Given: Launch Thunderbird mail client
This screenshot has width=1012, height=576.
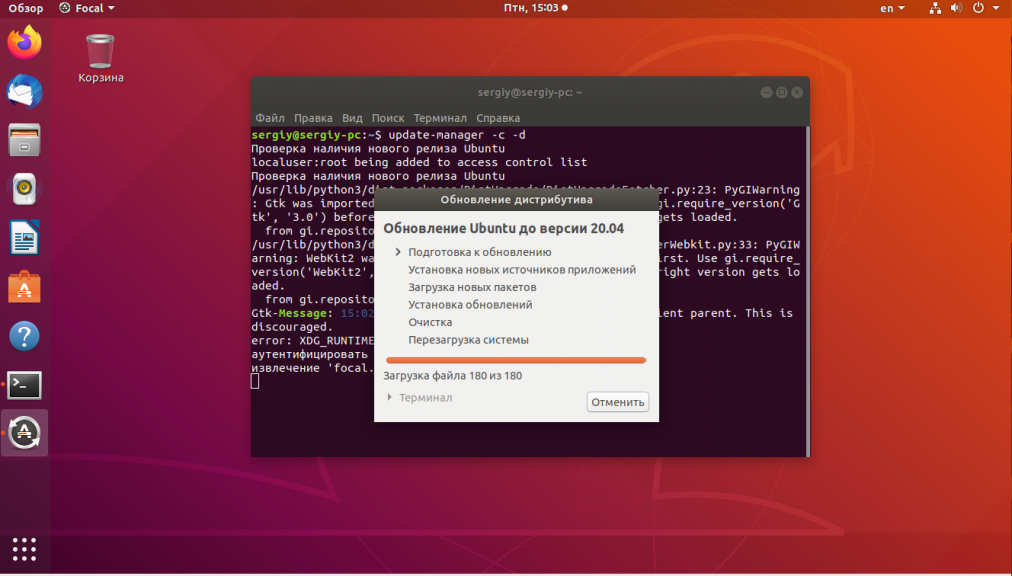Looking at the screenshot, I should 25,92.
